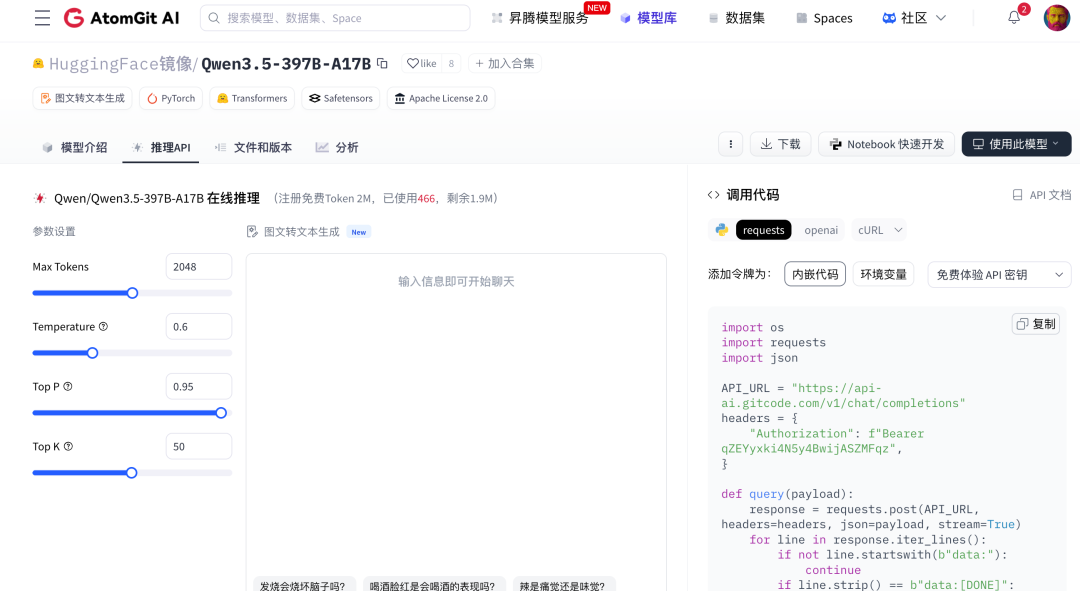The height and width of the screenshot is (591, 1080).
Task: Focus the Temperature value field
Action: tap(198, 326)
